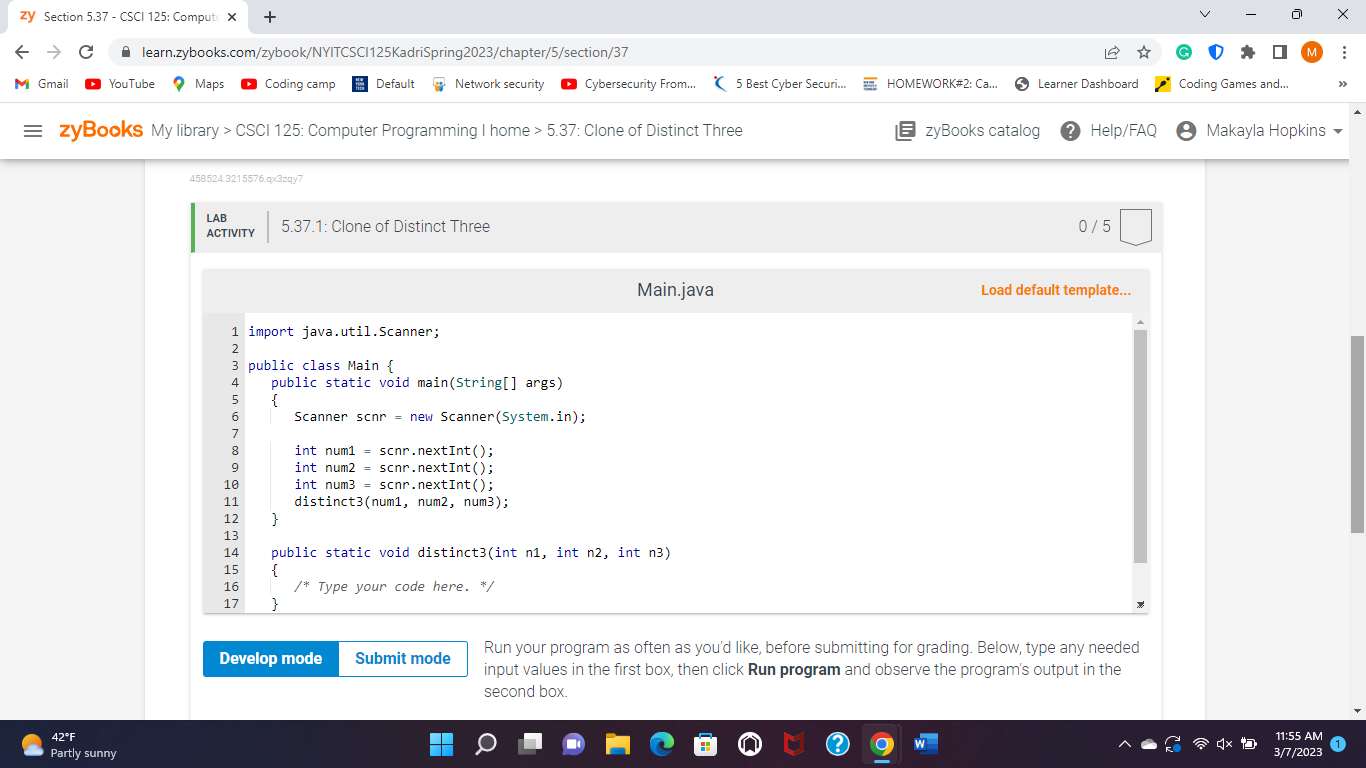Bookmark this page with the star icon
This screenshot has height=768, width=1366.
[x=1144, y=52]
